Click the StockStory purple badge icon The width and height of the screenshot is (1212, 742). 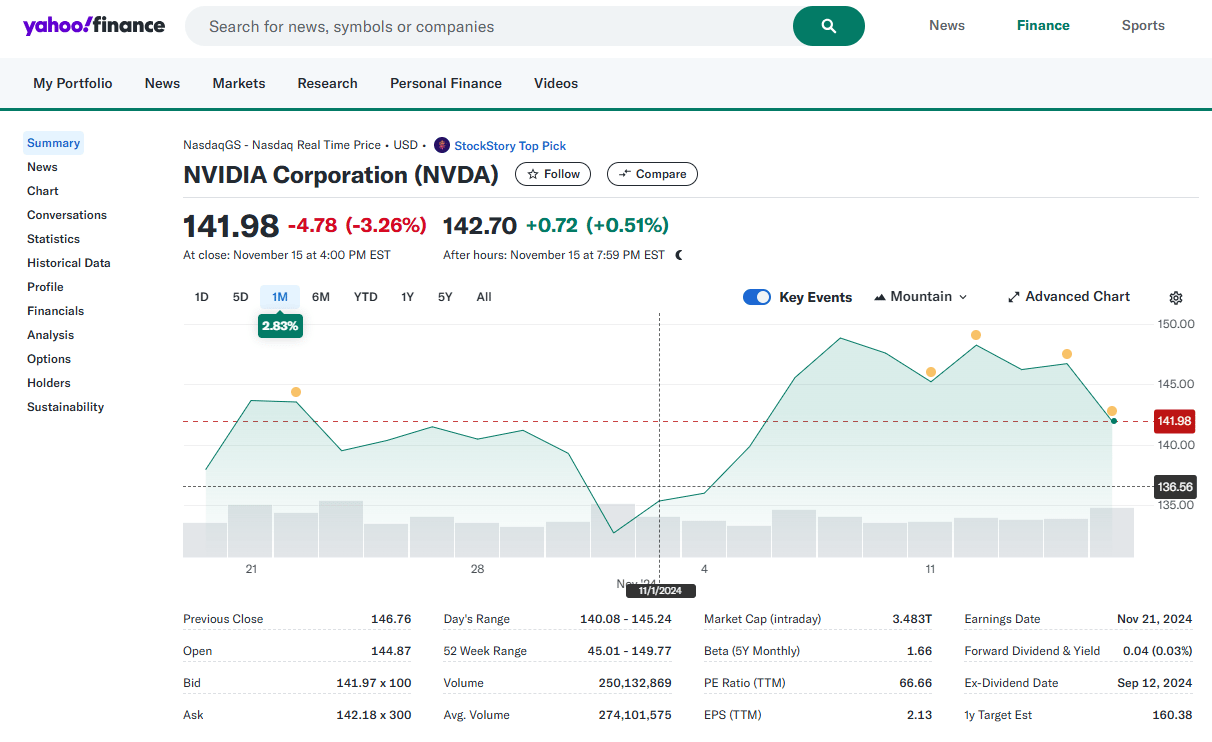[442, 145]
